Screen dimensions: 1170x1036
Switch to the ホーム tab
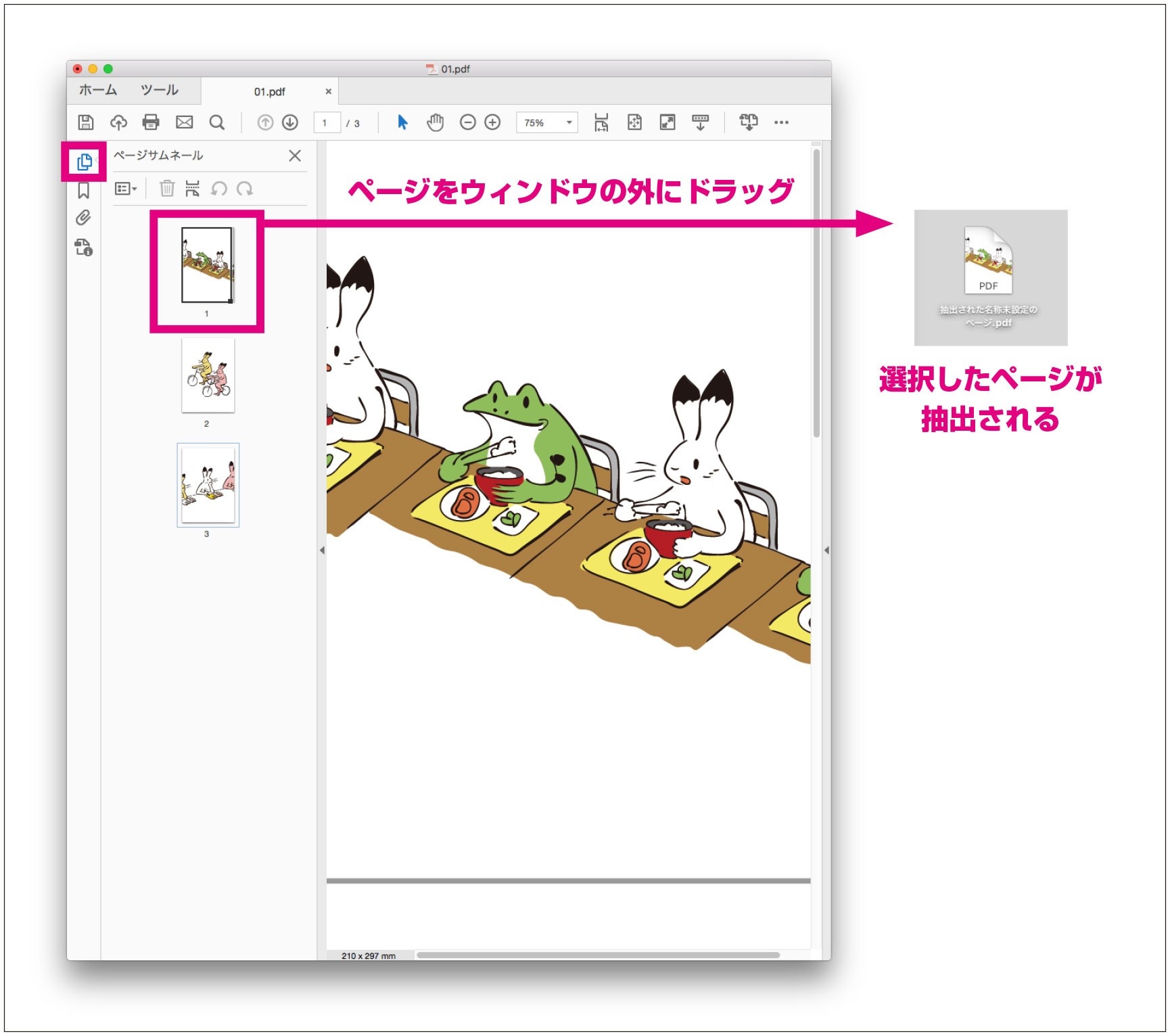(98, 90)
